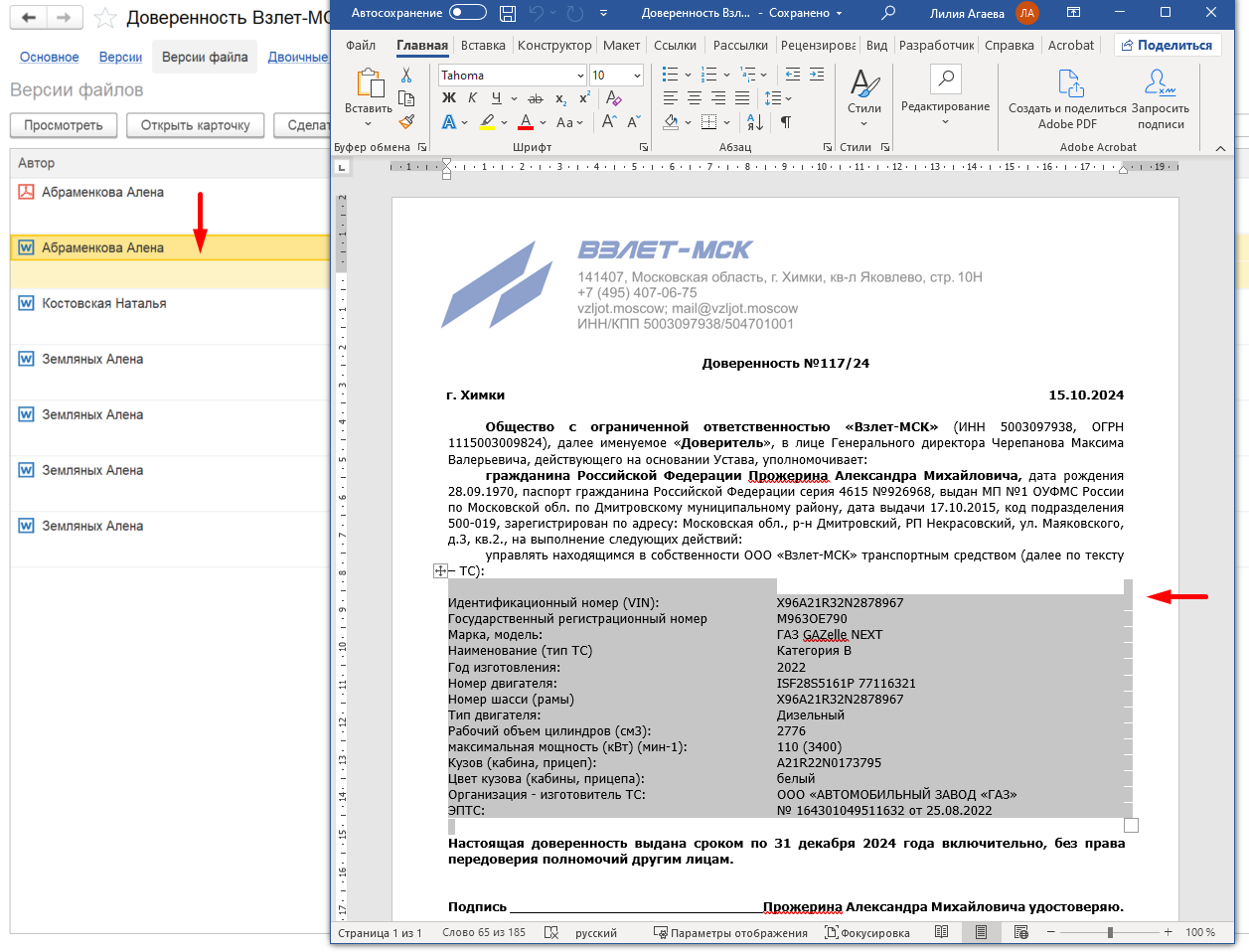Switch to Read Mode view in status bar
Viewport: 1249px width, 952px height.
click(x=941, y=932)
